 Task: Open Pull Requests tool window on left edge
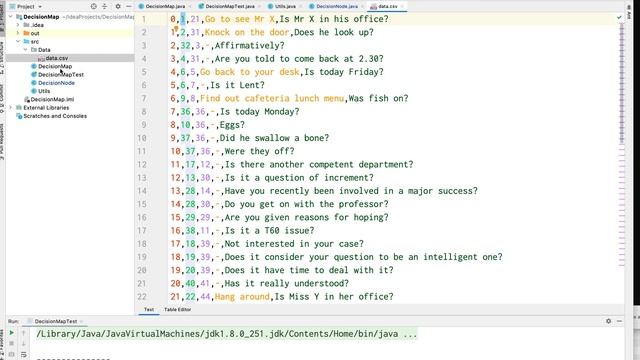(x=2, y=141)
